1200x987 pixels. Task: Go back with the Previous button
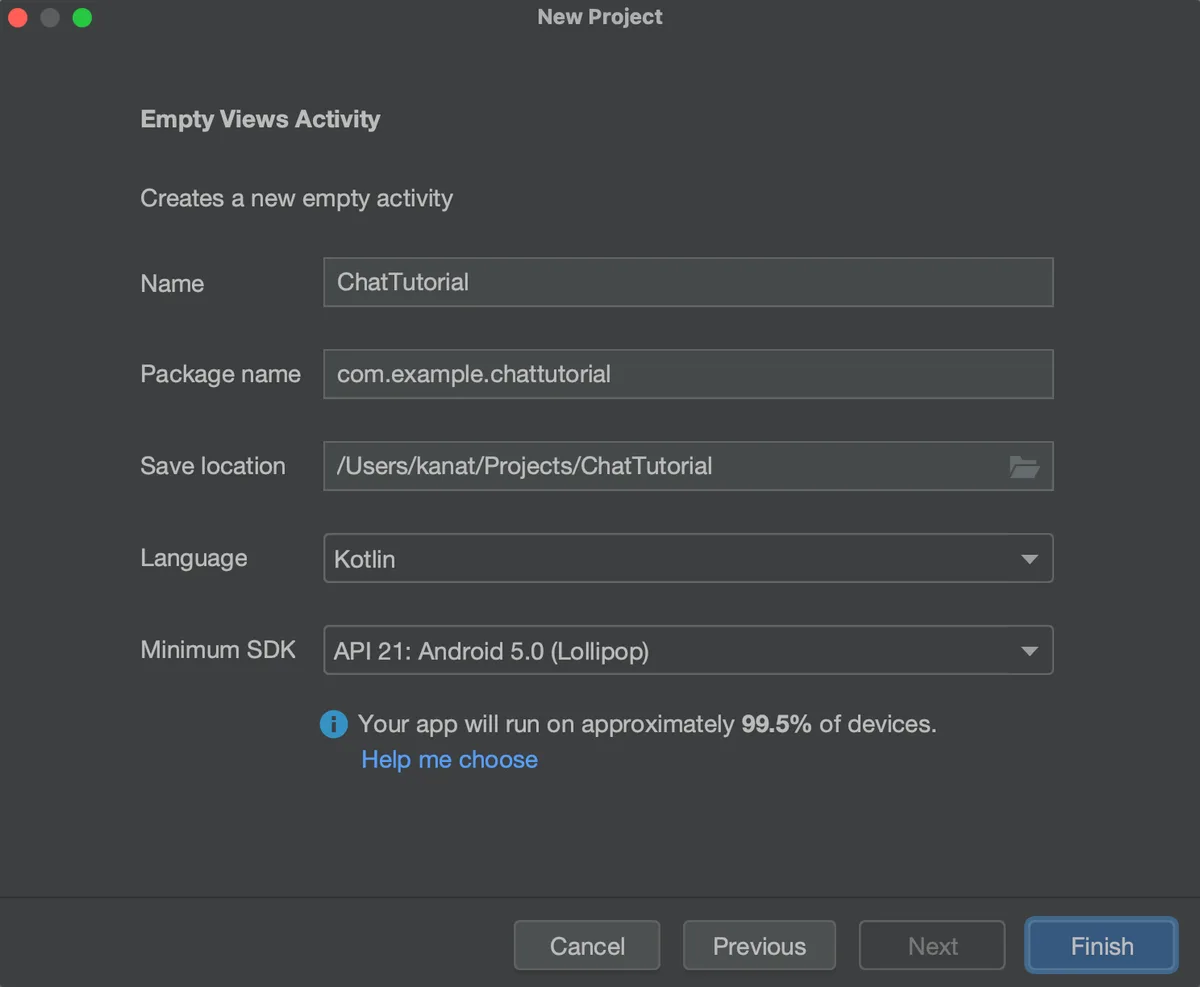point(759,946)
